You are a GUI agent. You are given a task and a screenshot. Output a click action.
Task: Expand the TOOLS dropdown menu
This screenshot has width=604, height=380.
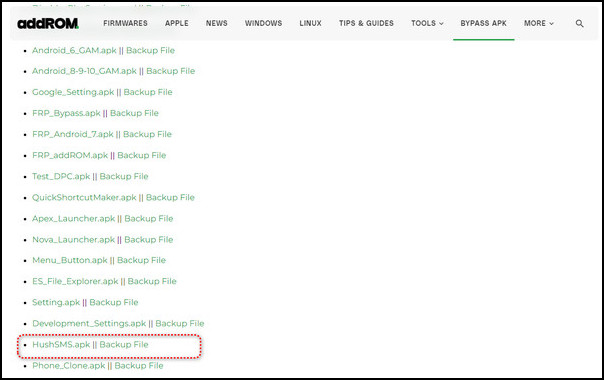coord(427,23)
